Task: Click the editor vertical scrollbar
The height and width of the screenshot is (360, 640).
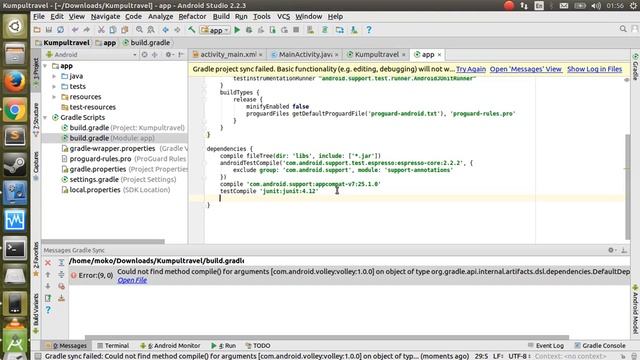Action: point(627,188)
